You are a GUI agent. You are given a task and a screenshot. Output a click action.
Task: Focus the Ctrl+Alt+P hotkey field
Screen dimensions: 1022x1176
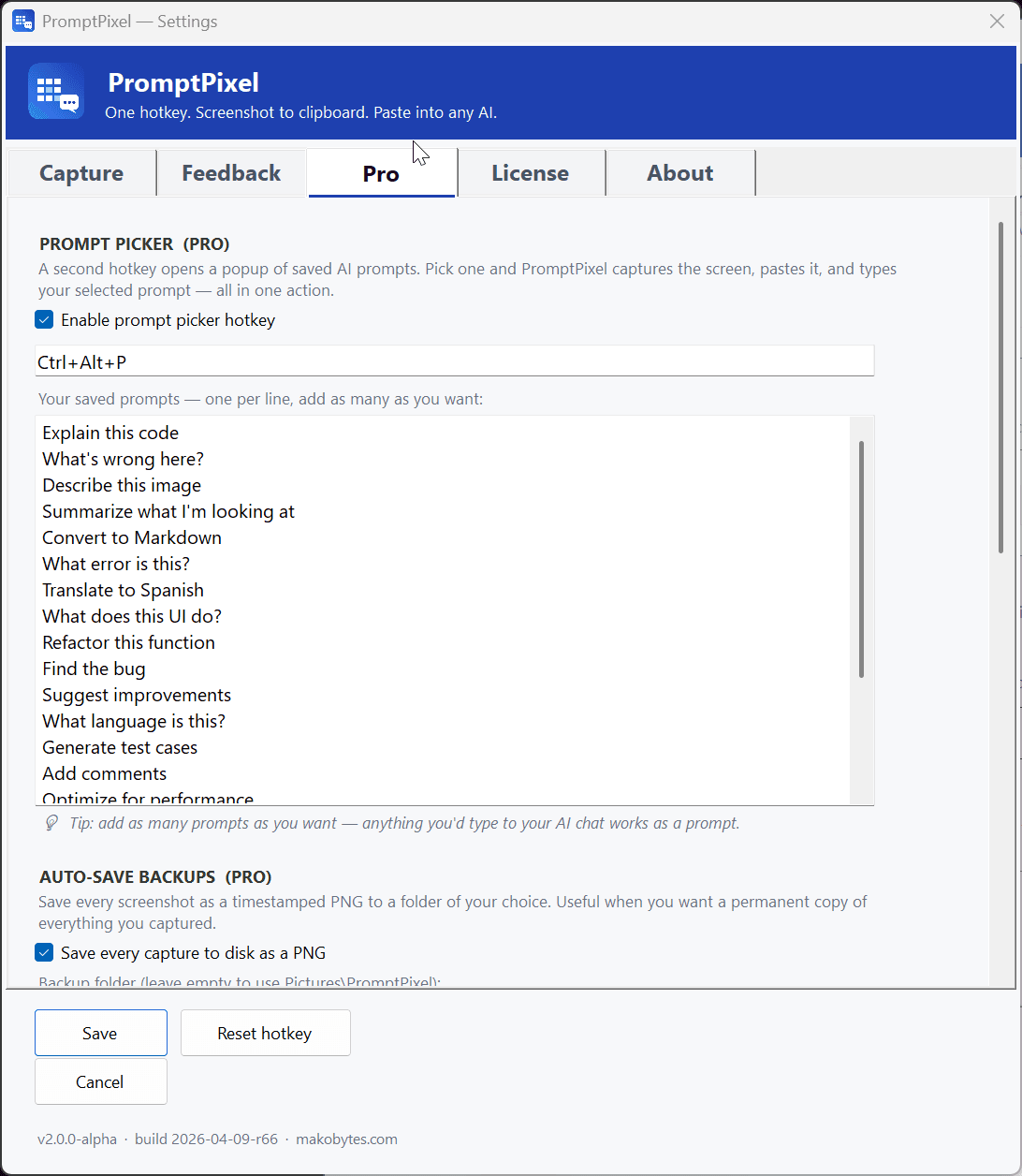click(x=454, y=361)
